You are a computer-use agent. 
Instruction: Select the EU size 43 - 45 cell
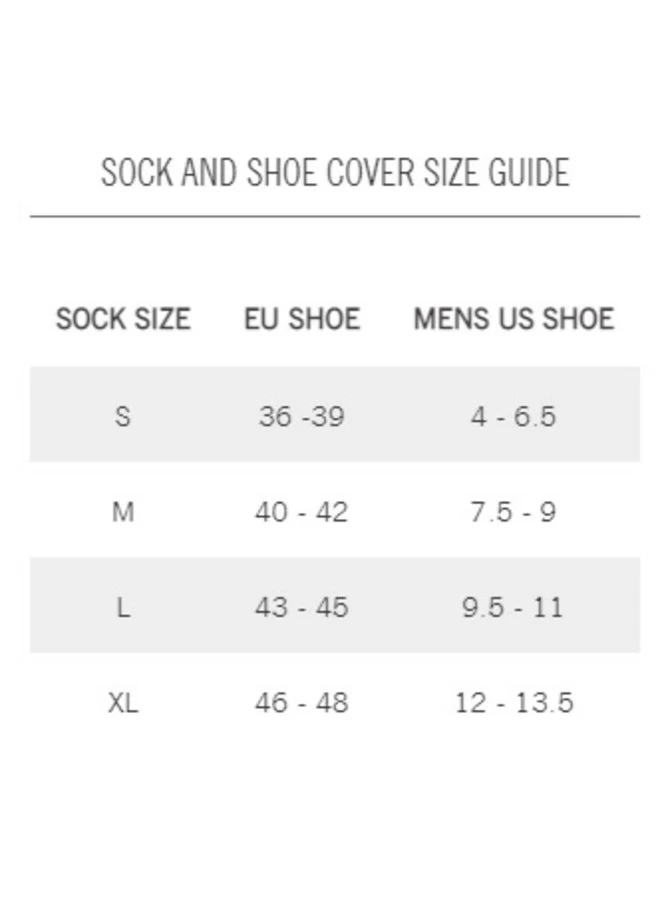pyautogui.click(x=301, y=607)
